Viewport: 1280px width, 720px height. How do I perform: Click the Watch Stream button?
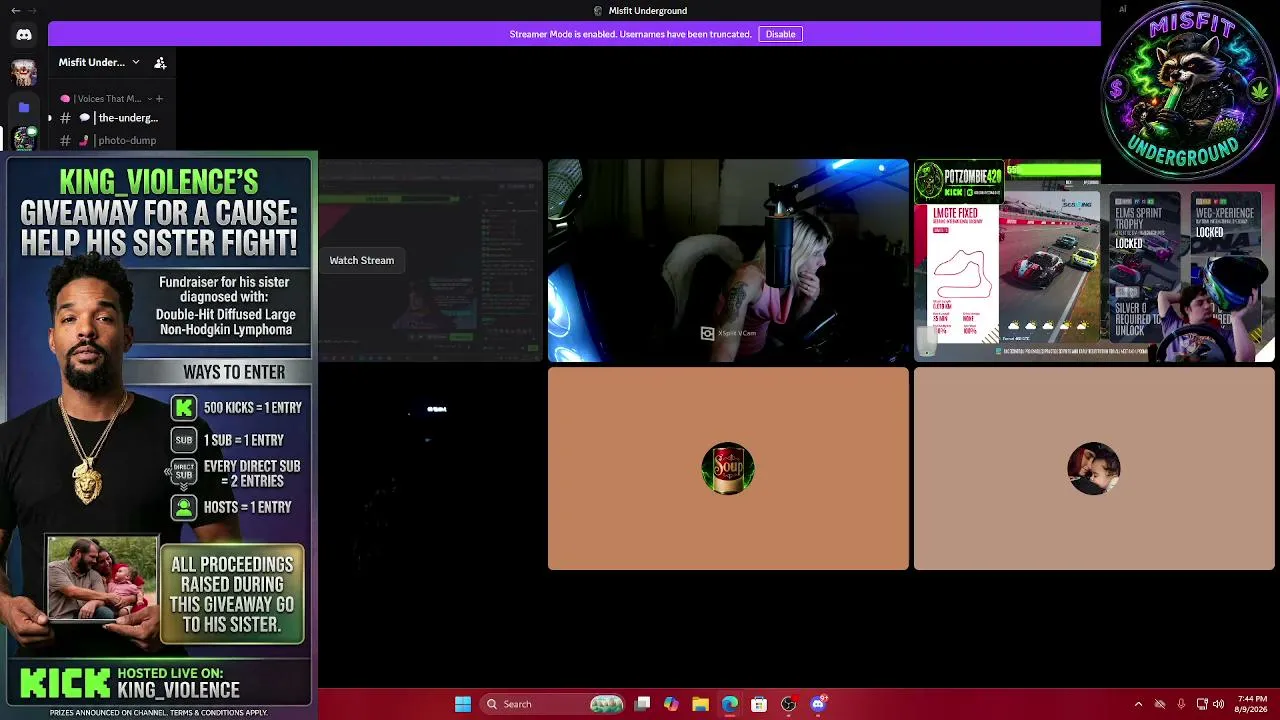coord(362,260)
